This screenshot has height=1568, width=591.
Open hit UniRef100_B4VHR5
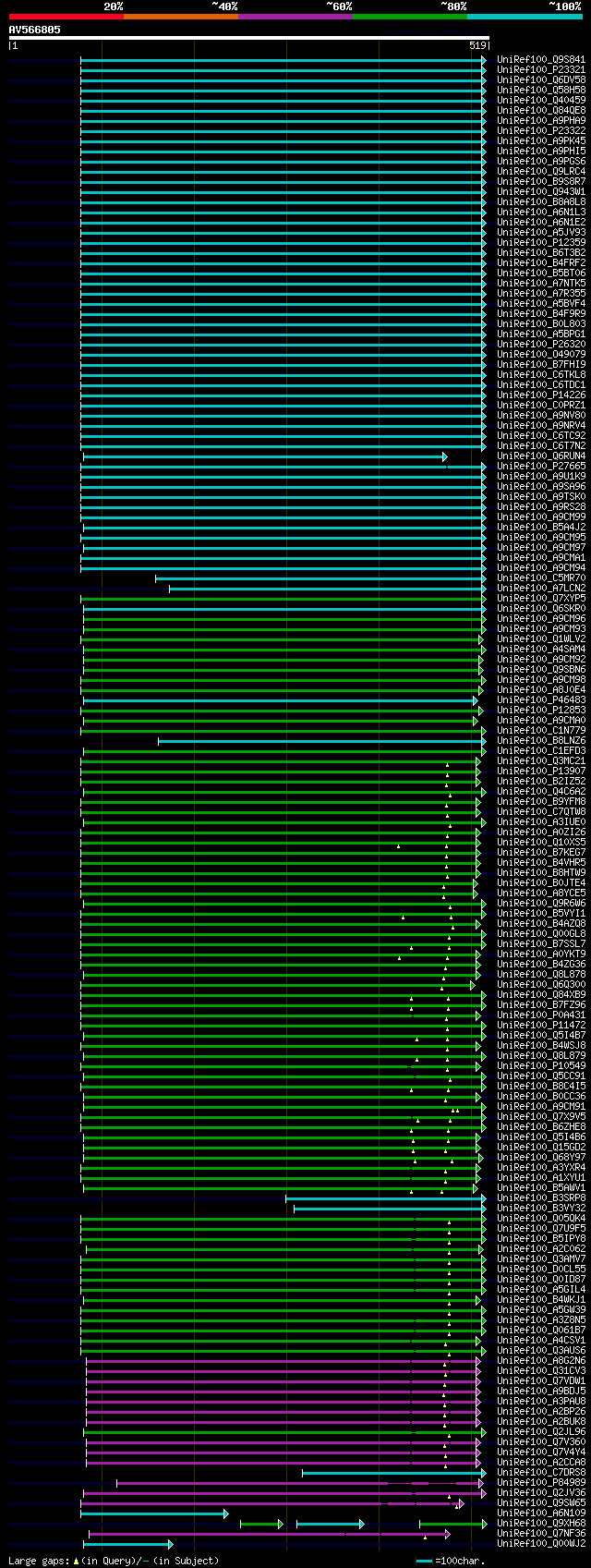tap(541, 863)
